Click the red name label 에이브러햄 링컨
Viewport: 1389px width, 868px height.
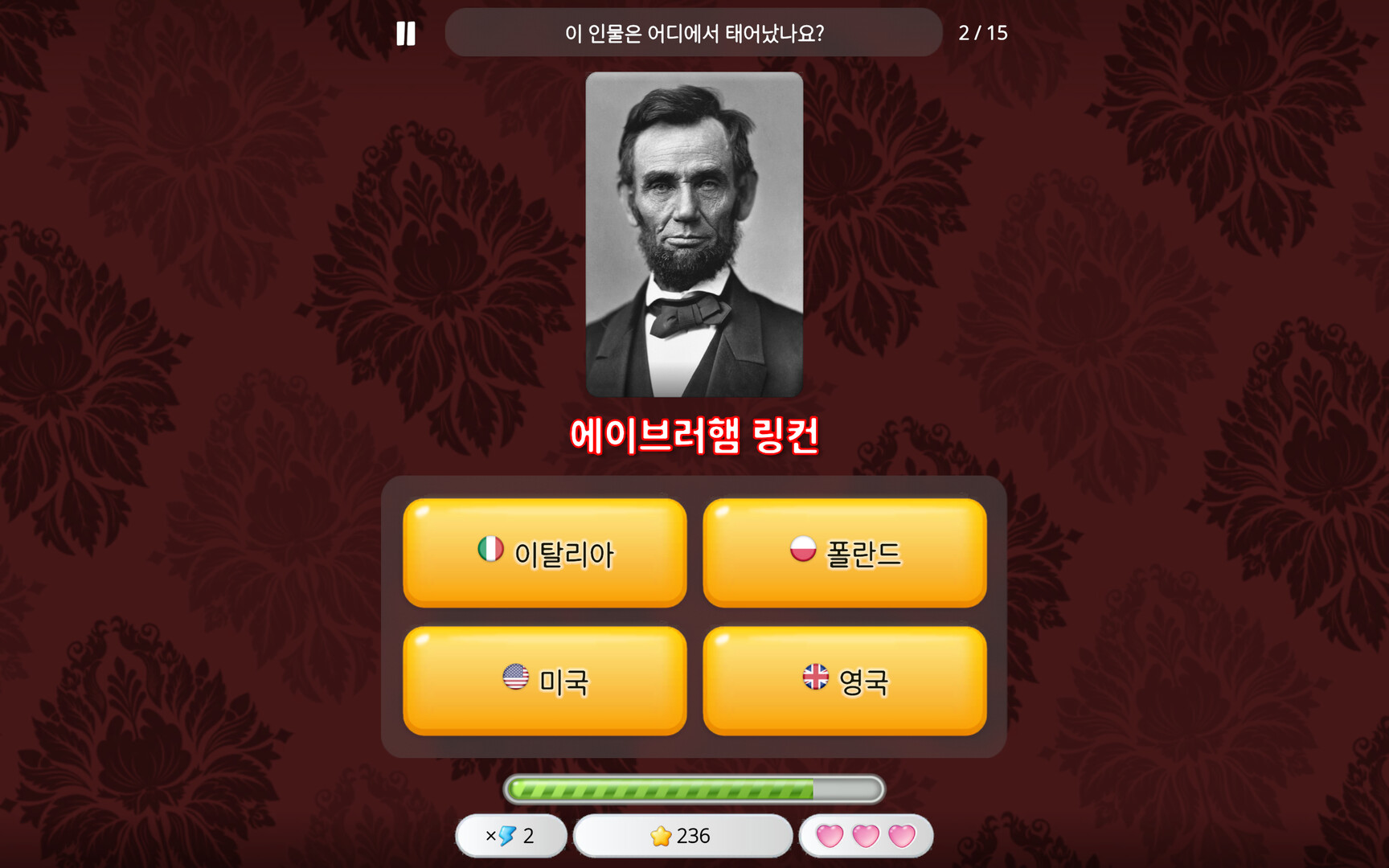[694, 436]
